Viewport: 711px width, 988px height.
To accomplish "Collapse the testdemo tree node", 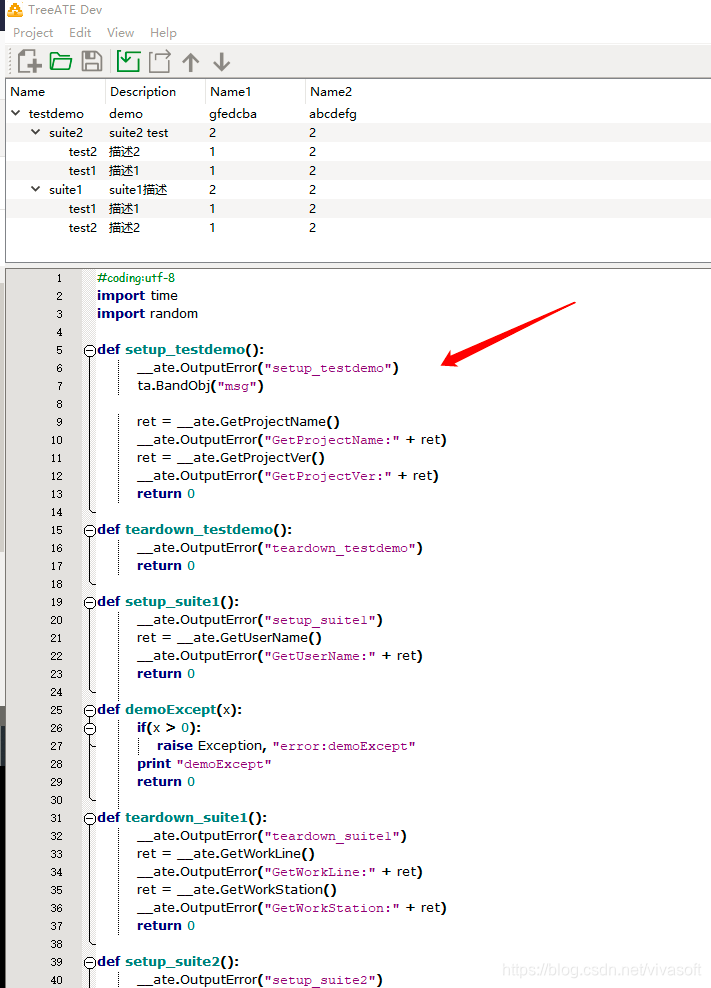I will point(16,113).
